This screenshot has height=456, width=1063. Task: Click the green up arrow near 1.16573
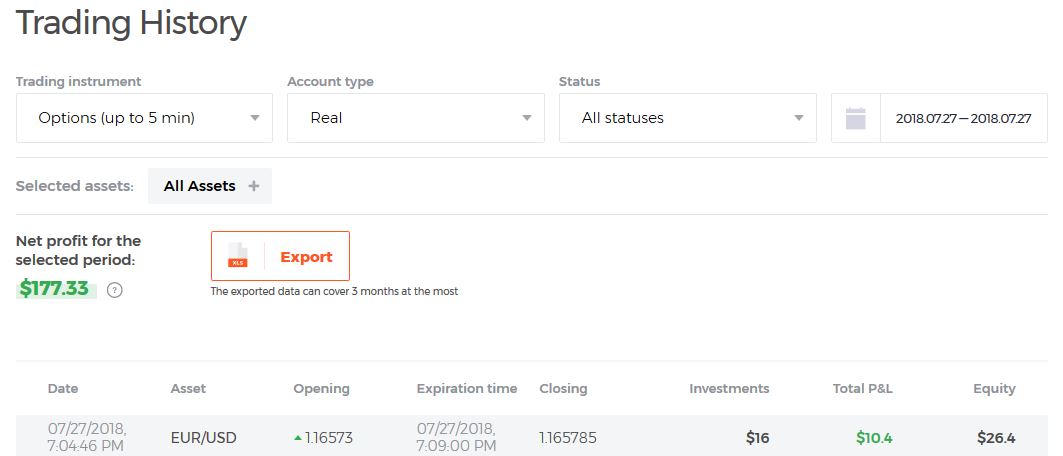point(298,438)
